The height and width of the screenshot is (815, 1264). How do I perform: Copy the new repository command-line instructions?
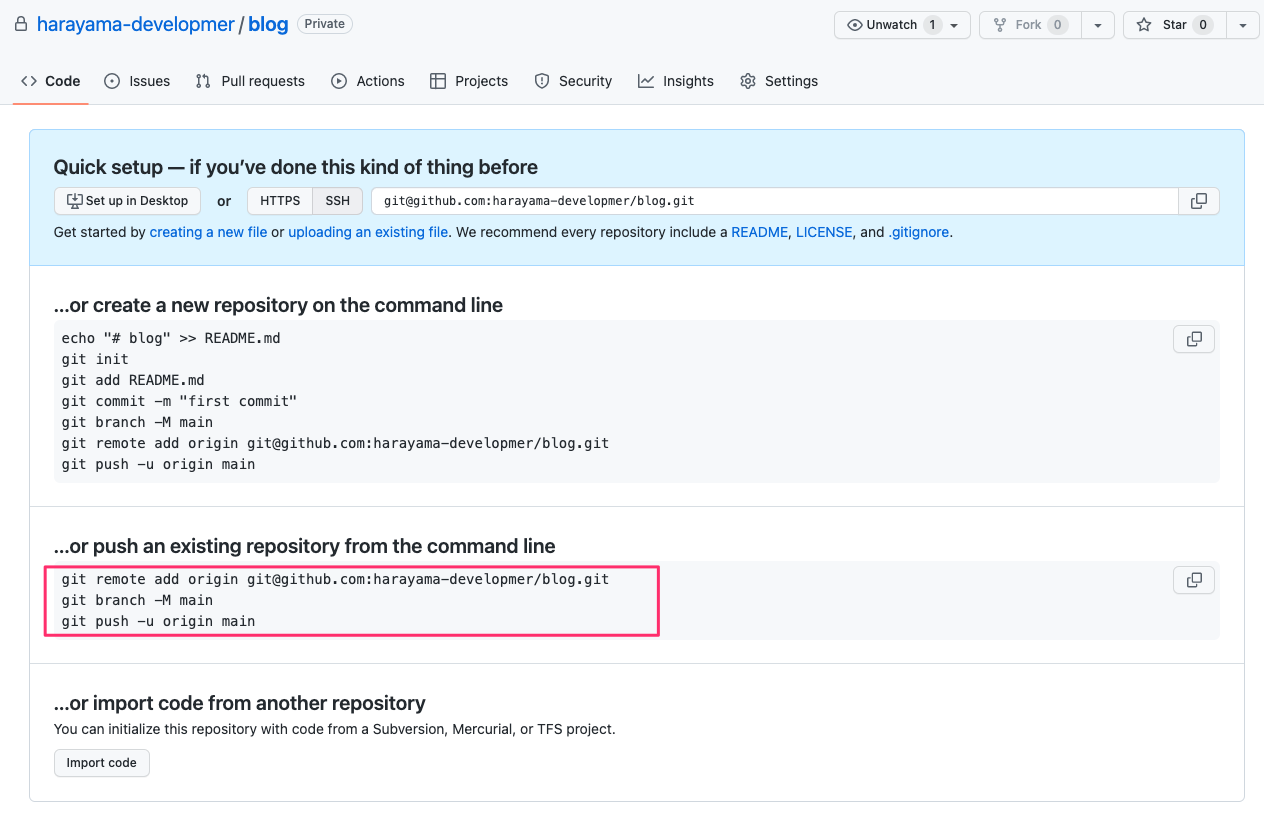tap(1193, 338)
